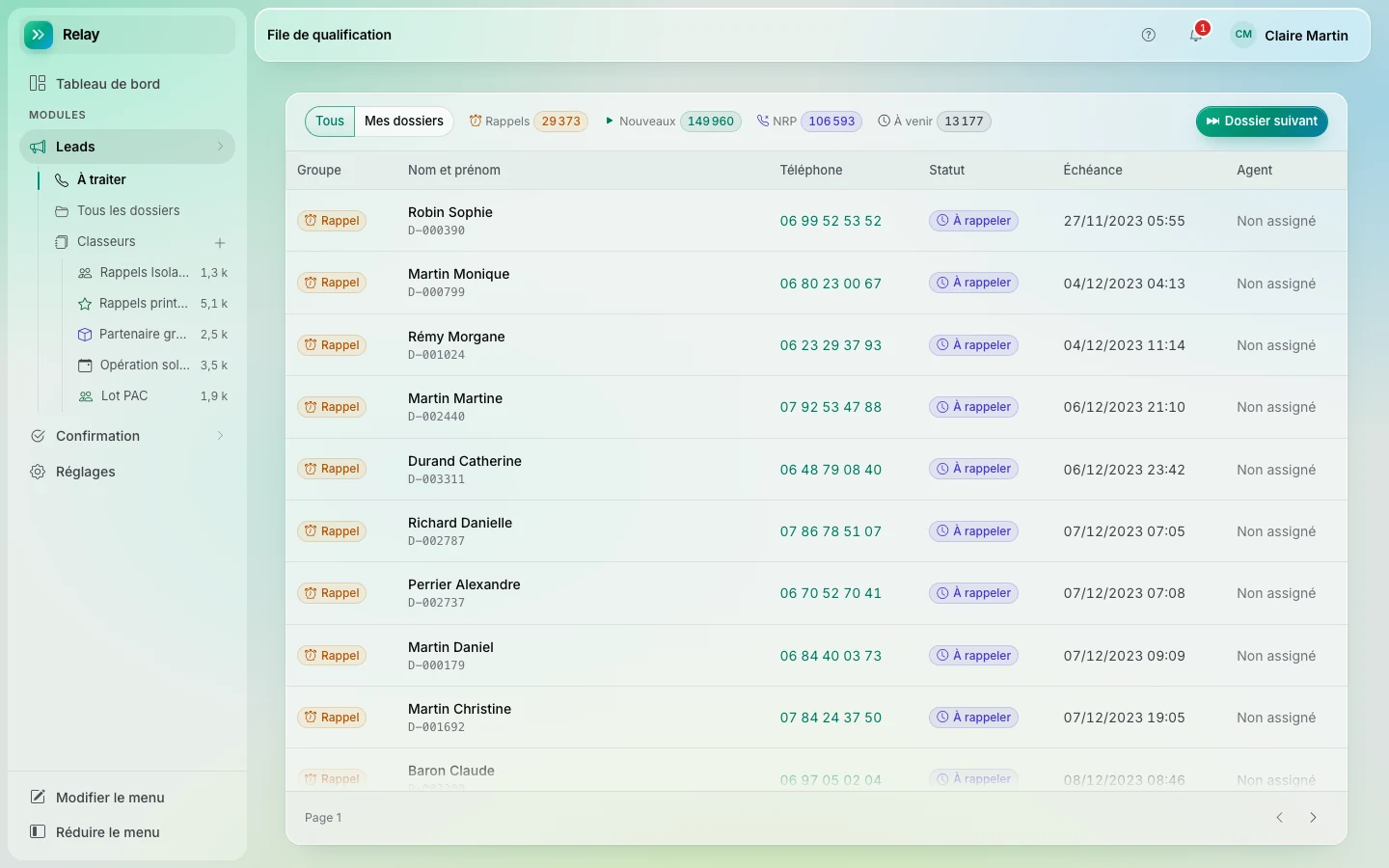Open notifications bell icon
Screen dimensions: 1389x868
pyautogui.click(x=1196, y=35)
